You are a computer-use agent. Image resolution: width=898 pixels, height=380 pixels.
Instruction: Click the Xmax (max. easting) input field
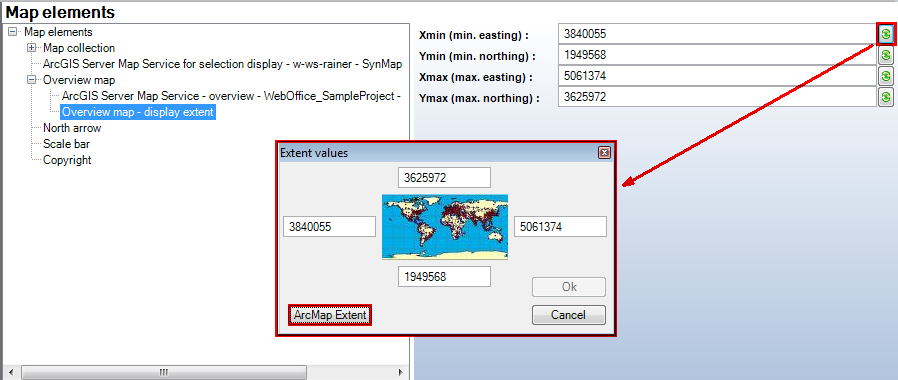[717, 76]
